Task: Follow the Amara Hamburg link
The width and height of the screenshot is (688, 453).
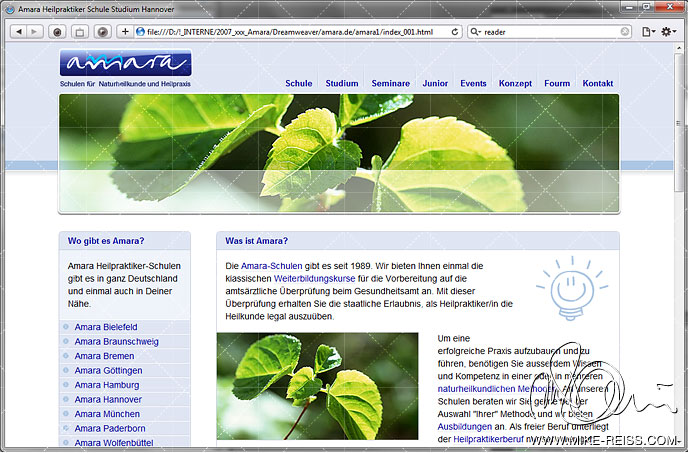Action: point(107,385)
